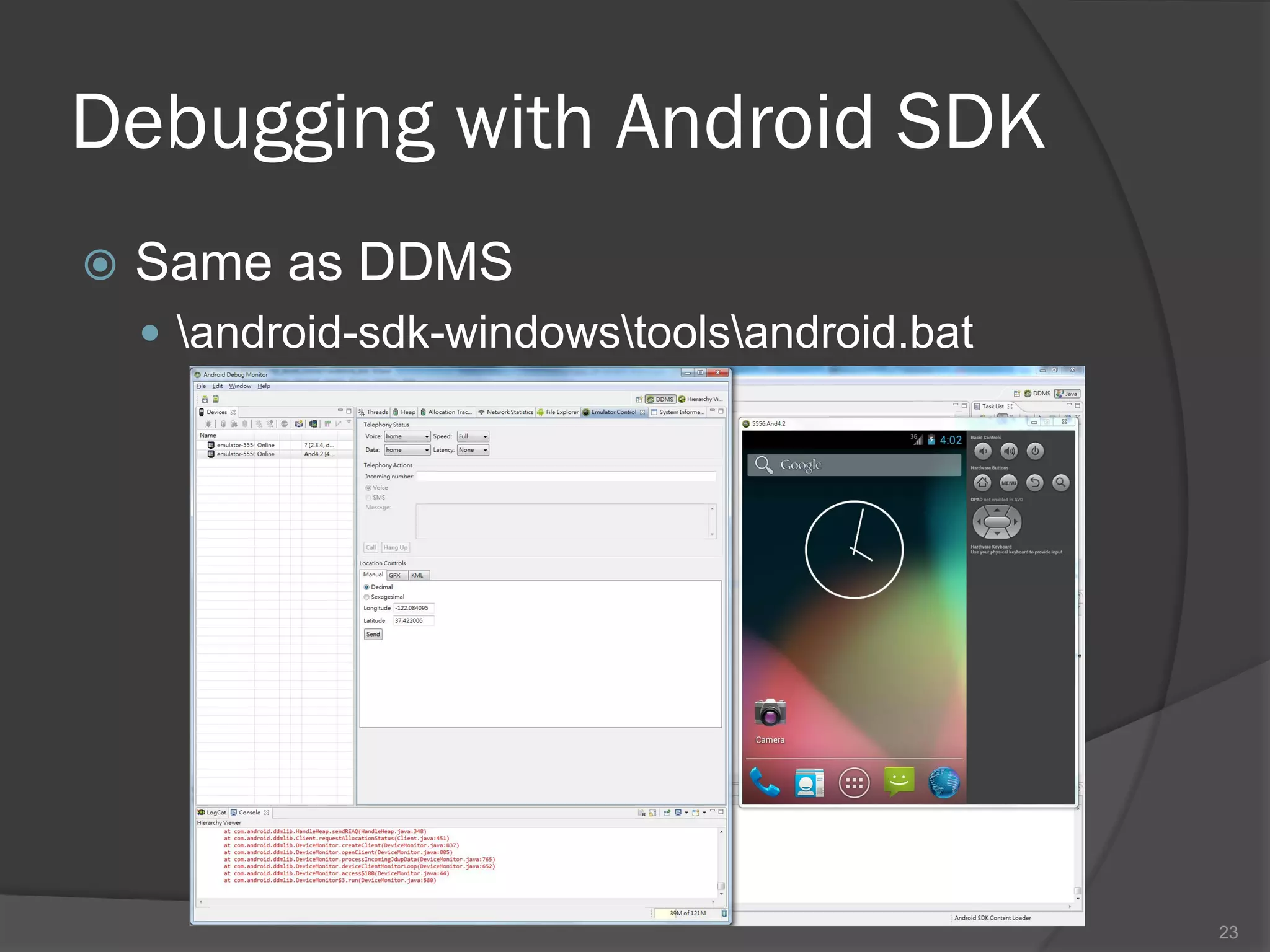Open the Window menu
Image resolution: width=1270 pixels, height=952 pixels.
[240, 386]
